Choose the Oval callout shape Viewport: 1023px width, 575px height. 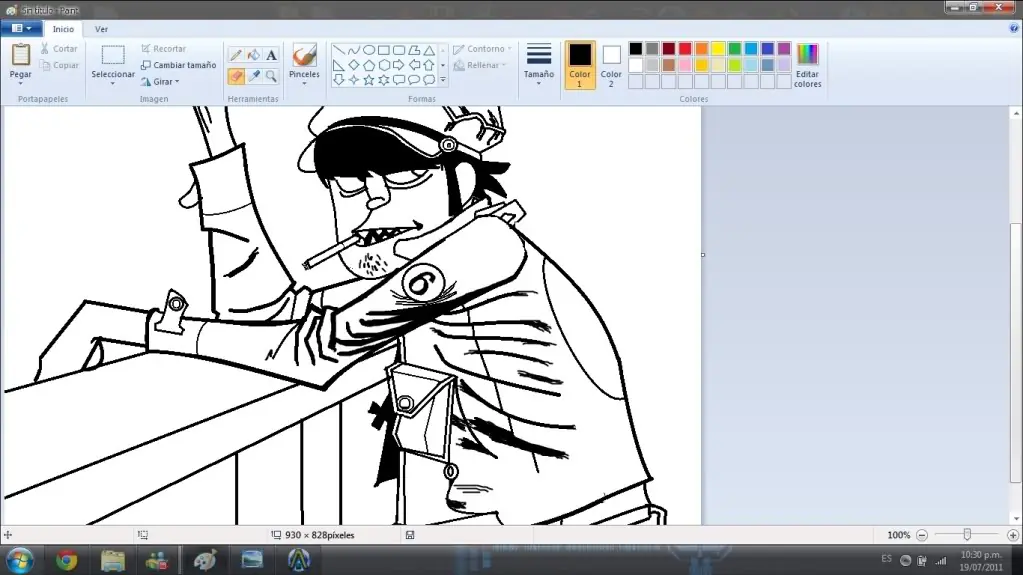[414, 80]
